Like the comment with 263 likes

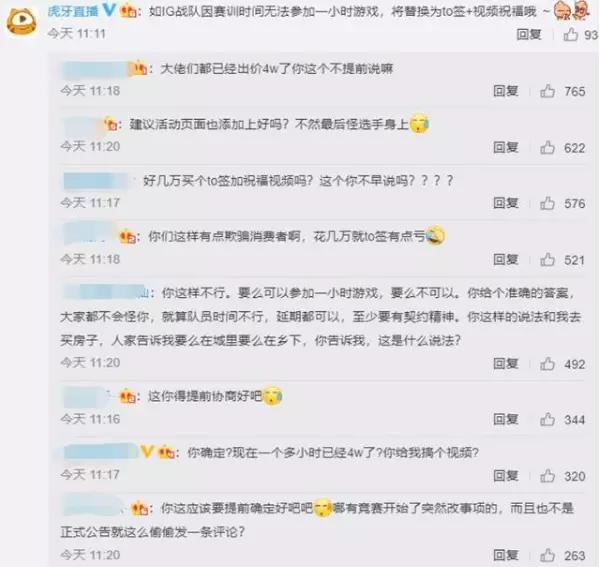click(x=547, y=555)
